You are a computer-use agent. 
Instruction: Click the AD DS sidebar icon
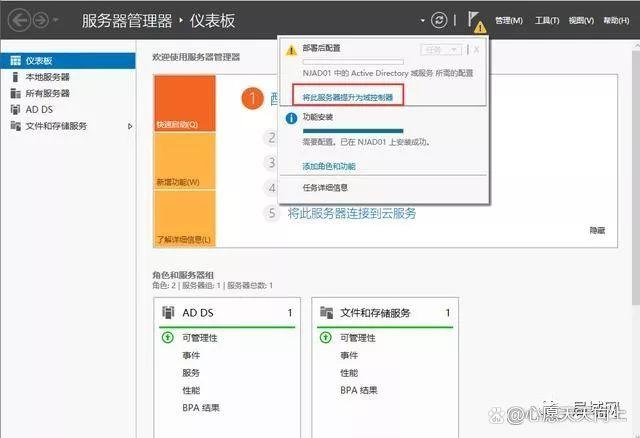(16, 109)
